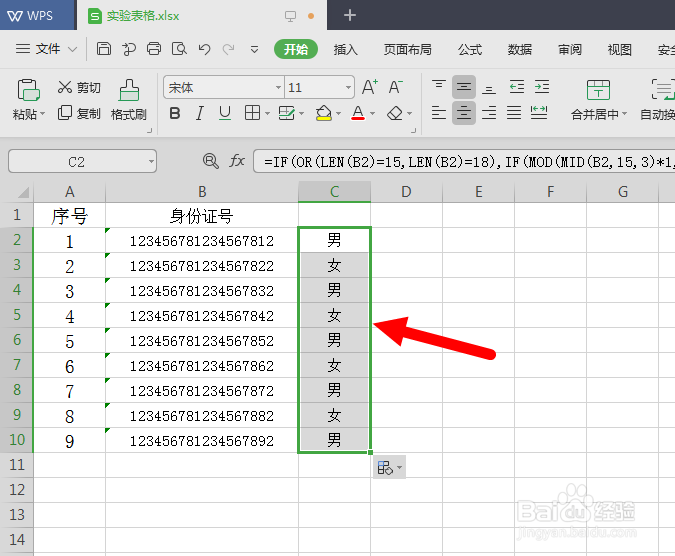
Task: Open Print Preview icon
Action: pyautogui.click(x=179, y=49)
